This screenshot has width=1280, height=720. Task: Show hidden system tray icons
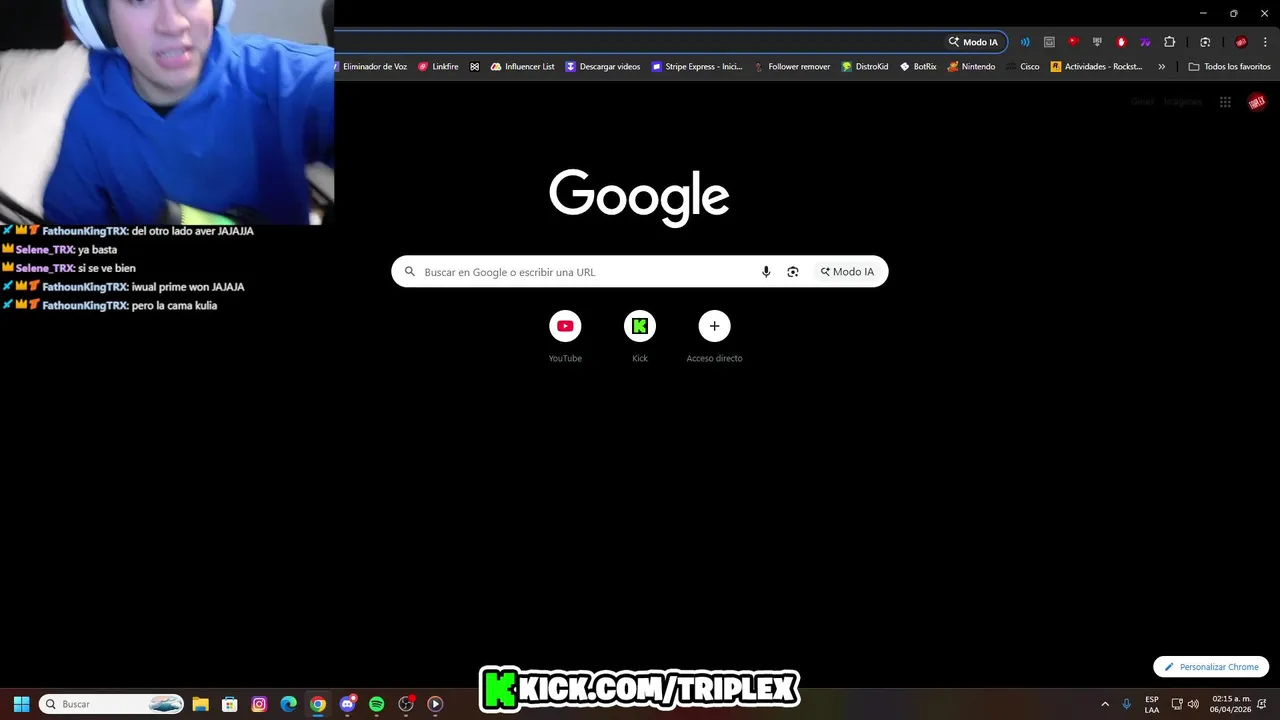(1105, 704)
